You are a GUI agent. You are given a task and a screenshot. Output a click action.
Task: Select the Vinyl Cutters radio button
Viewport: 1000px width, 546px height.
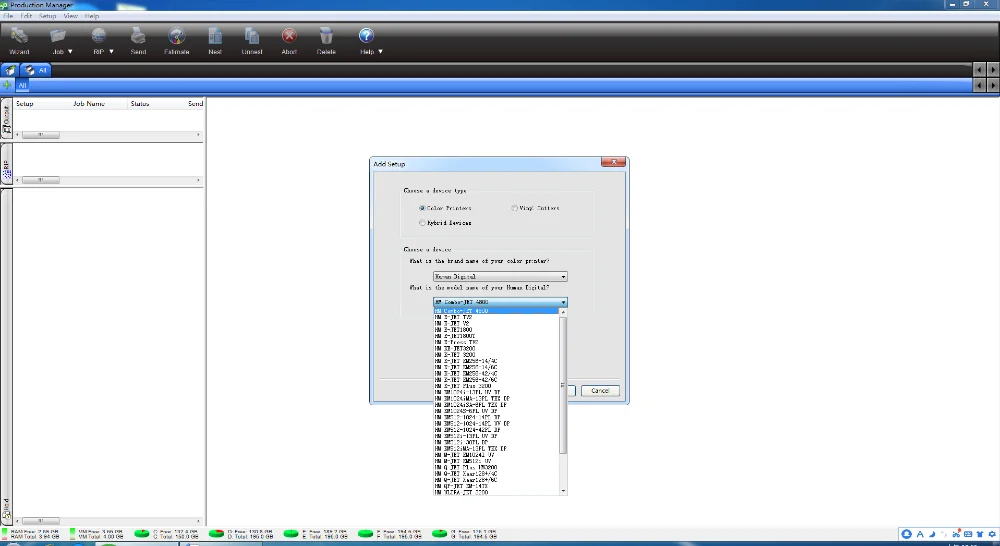[514, 208]
